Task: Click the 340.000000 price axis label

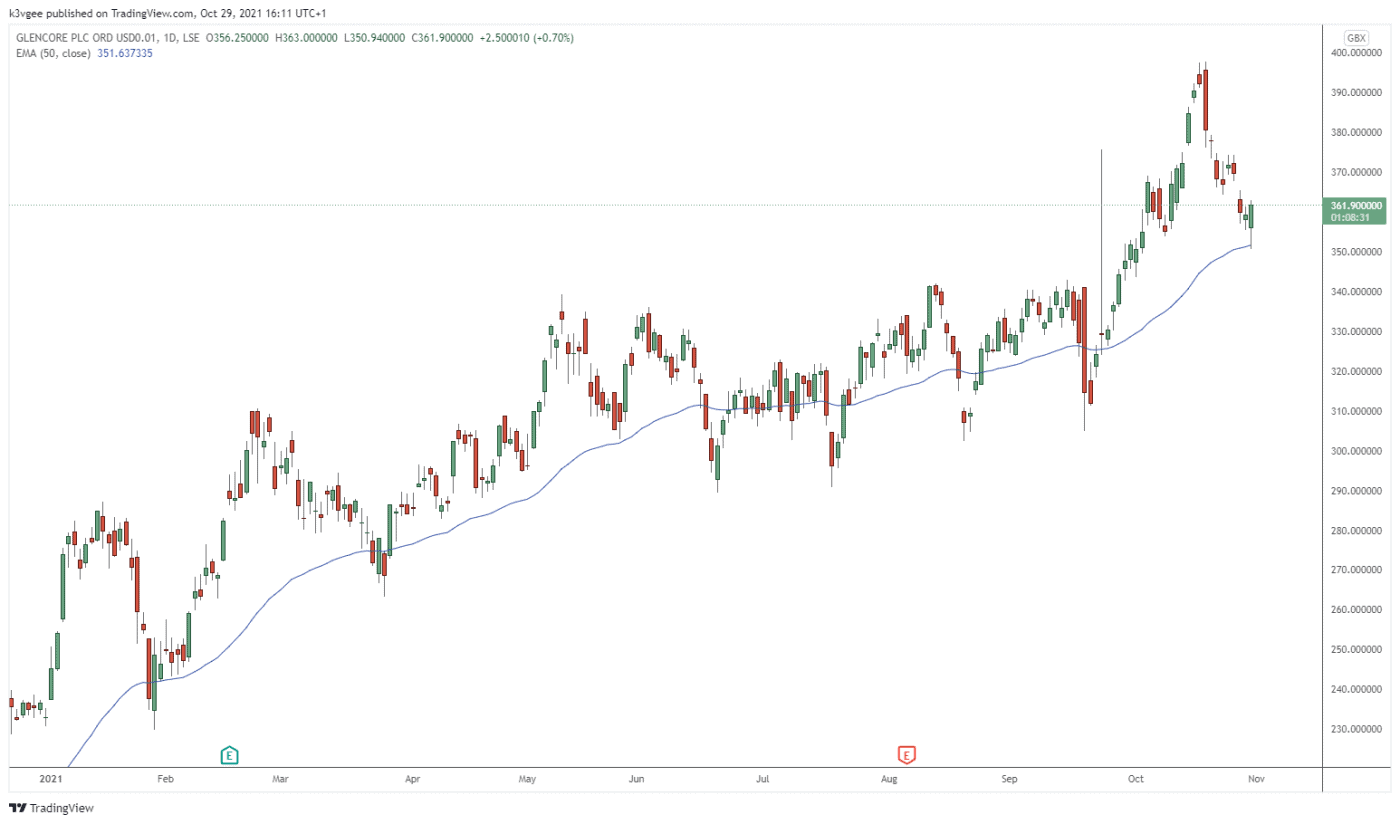Action: coord(1356,292)
